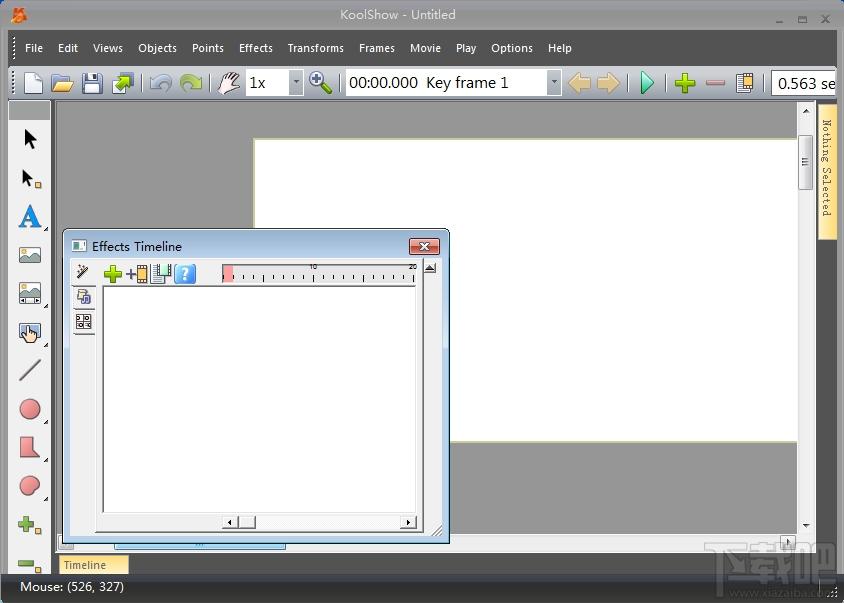Click the magnifier zoom-in icon
The height and width of the screenshot is (603, 844).
320,83
